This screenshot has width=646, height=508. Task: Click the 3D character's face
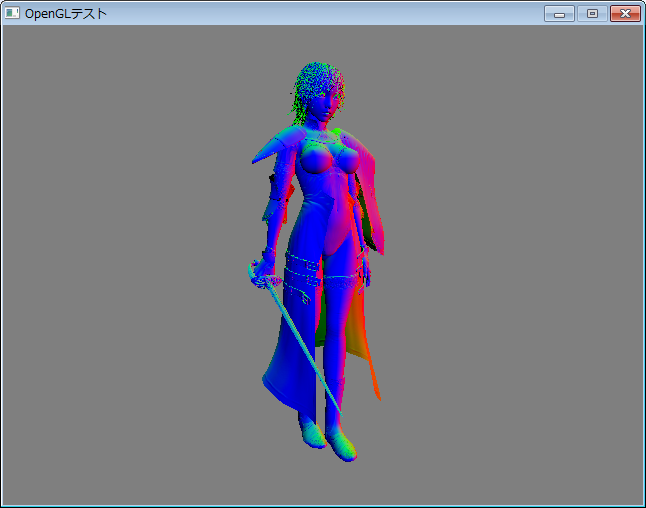click(x=327, y=103)
